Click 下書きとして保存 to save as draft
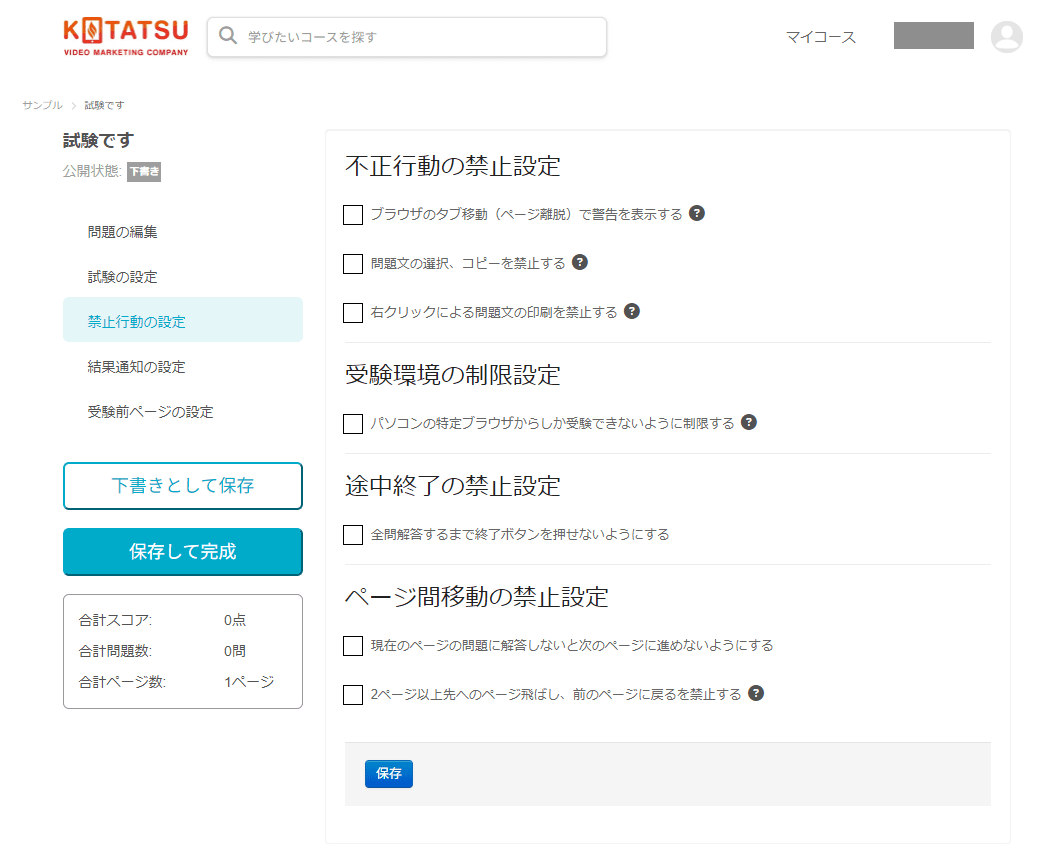The height and width of the screenshot is (860, 1060). coord(182,486)
